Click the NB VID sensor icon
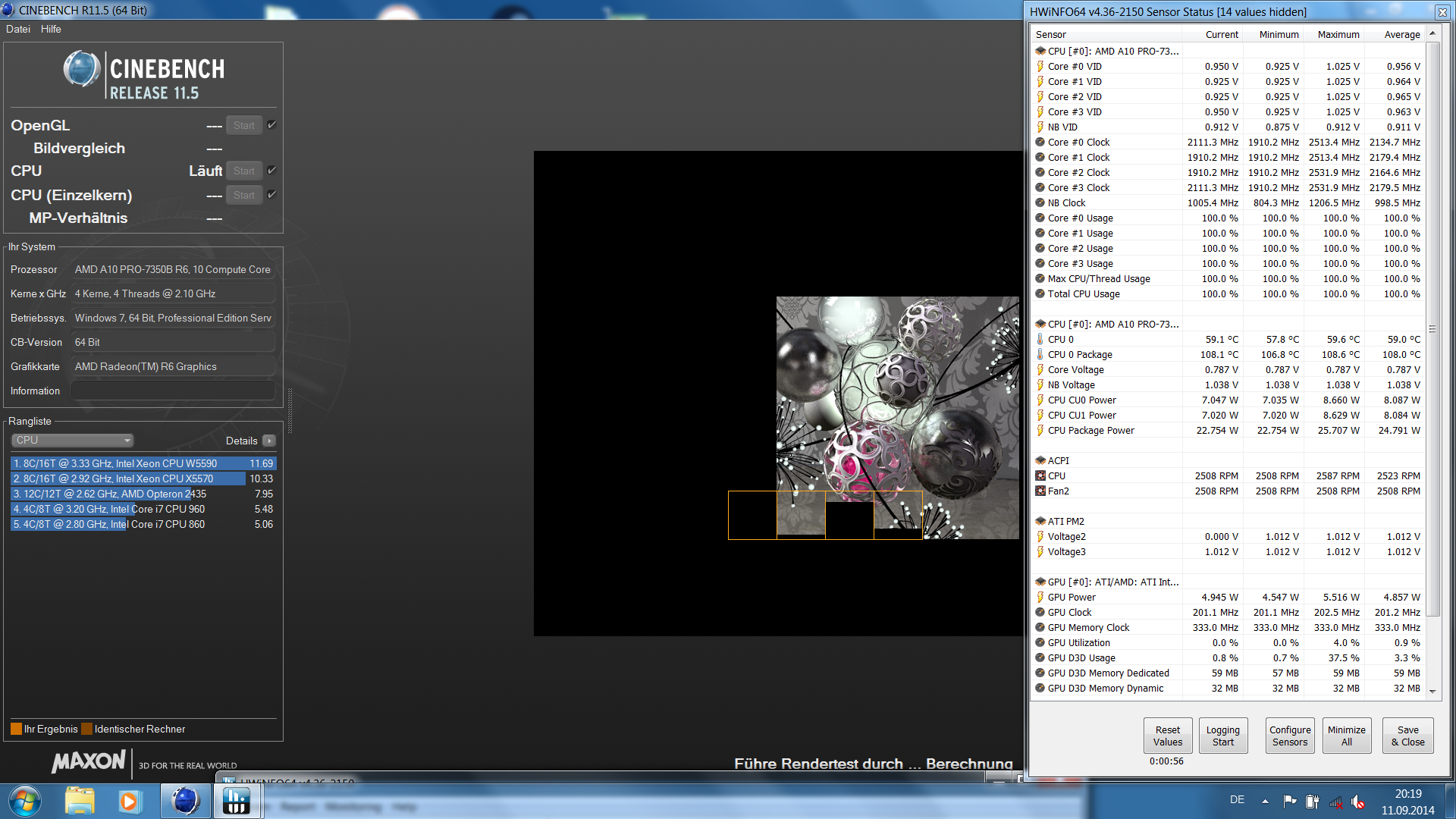Viewport: 1456px width, 819px height. (x=1040, y=127)
